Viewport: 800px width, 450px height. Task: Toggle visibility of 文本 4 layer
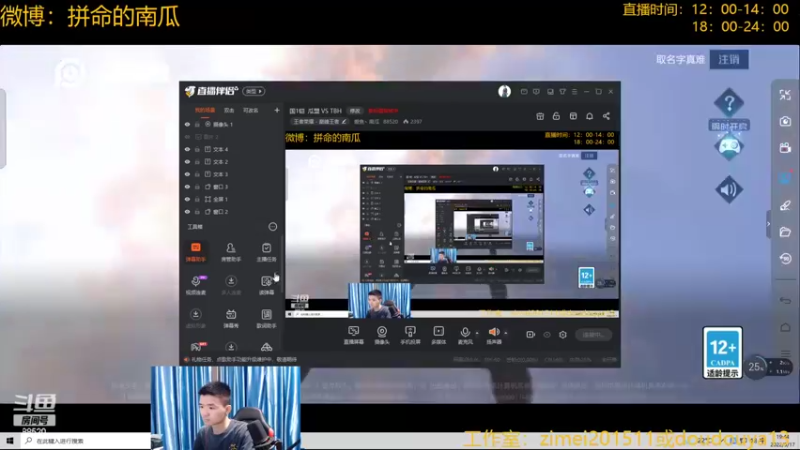point(187,149)
